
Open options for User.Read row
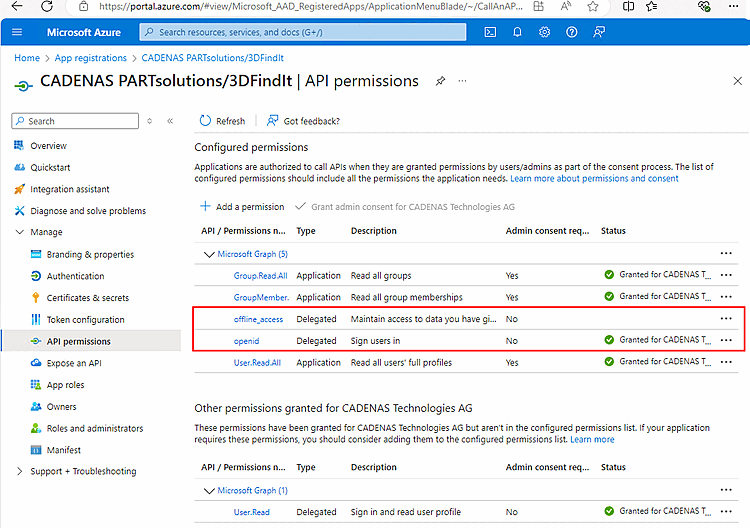point(726,511)
